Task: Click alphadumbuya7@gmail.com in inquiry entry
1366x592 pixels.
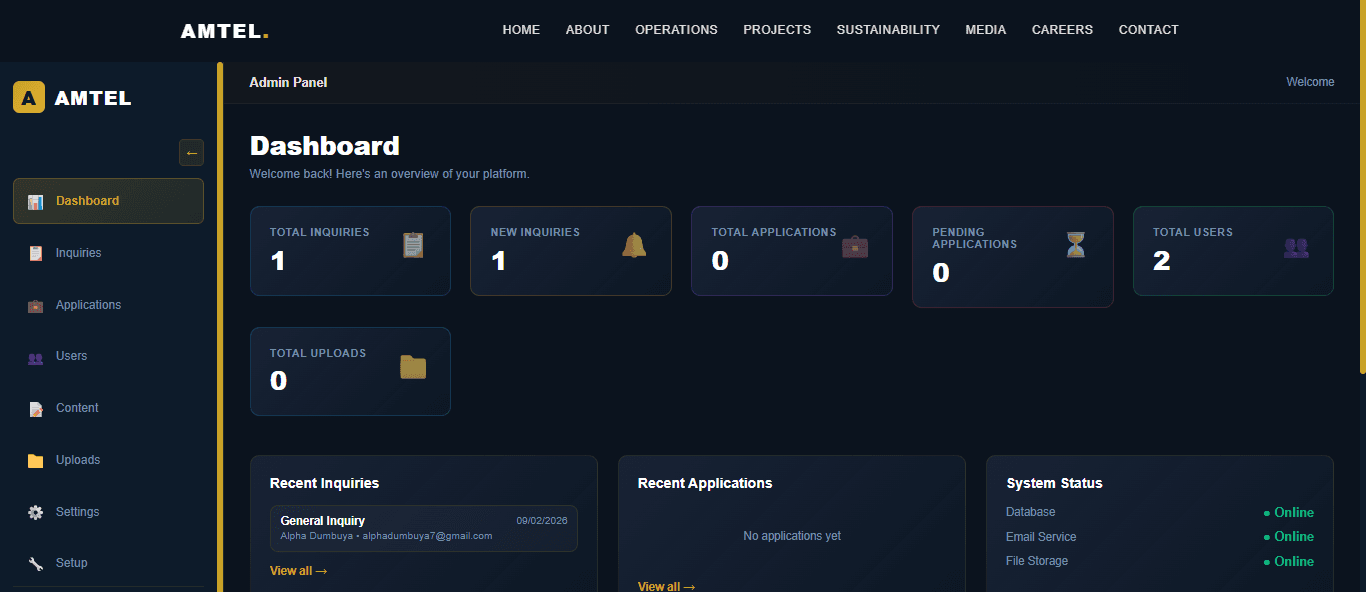Action: point(427,536)
